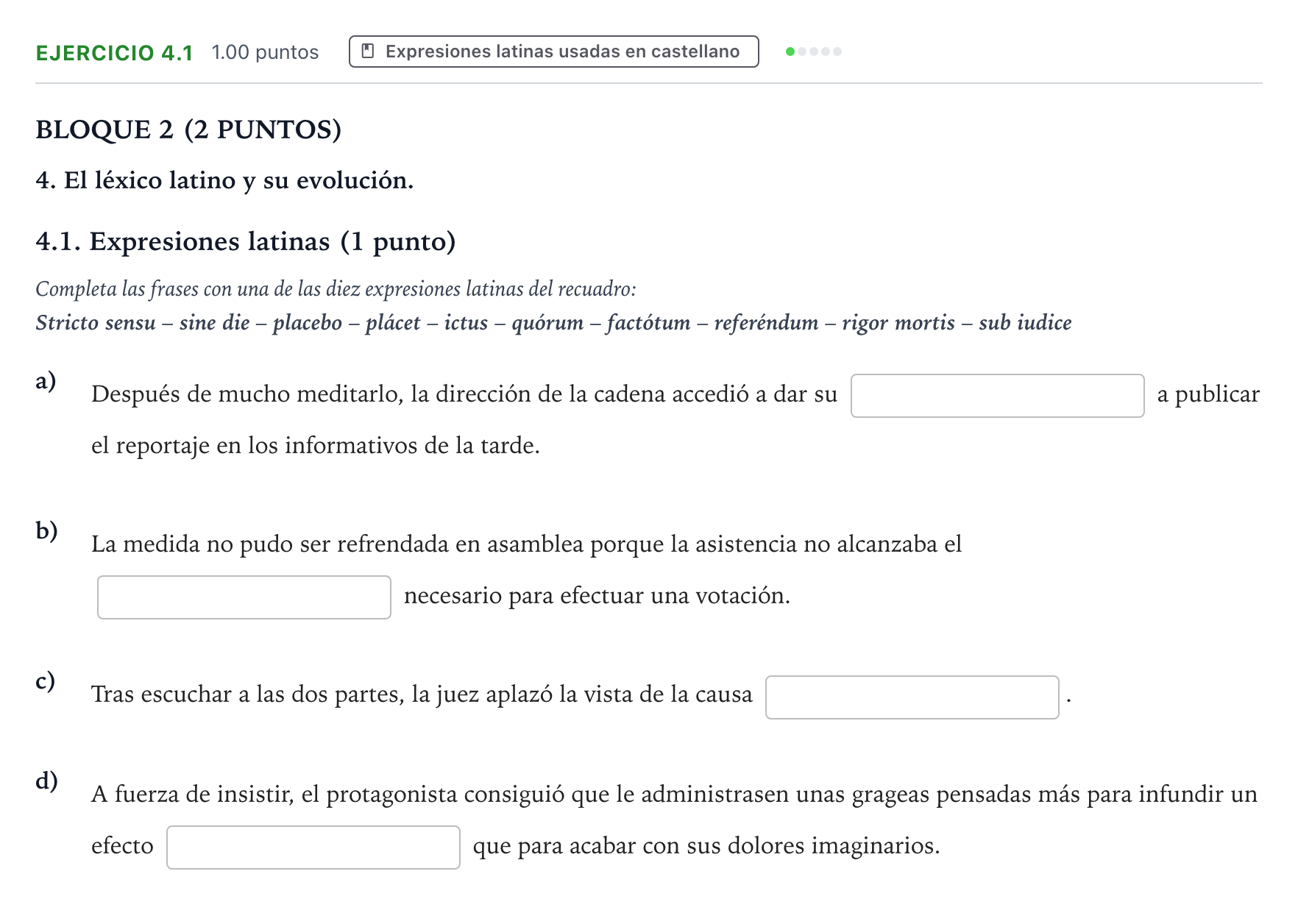
Task: Click the expression 'quórum' in the list
Action: coord(547,323)
